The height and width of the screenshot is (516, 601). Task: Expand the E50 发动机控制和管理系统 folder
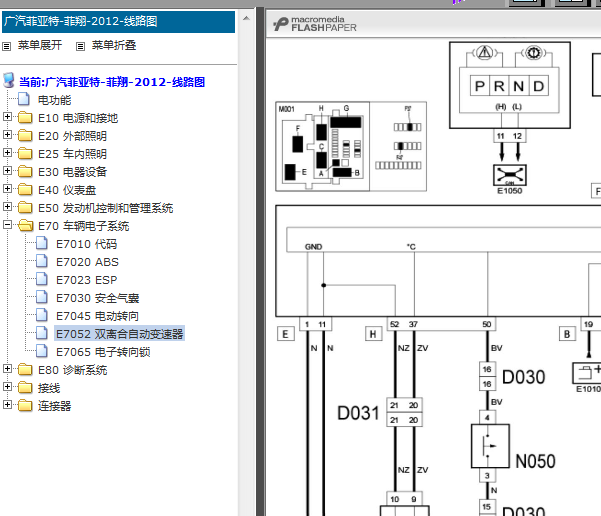point(7,207)
